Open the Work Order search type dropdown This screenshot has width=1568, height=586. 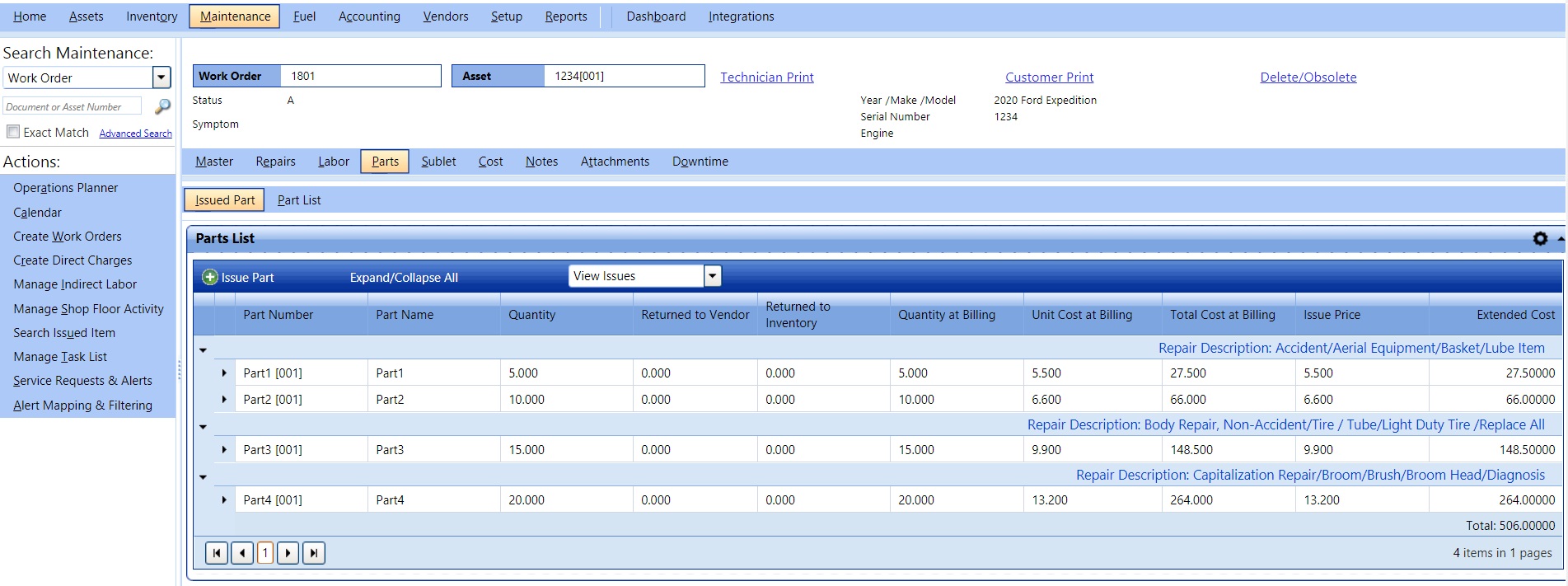click(161, 77)
